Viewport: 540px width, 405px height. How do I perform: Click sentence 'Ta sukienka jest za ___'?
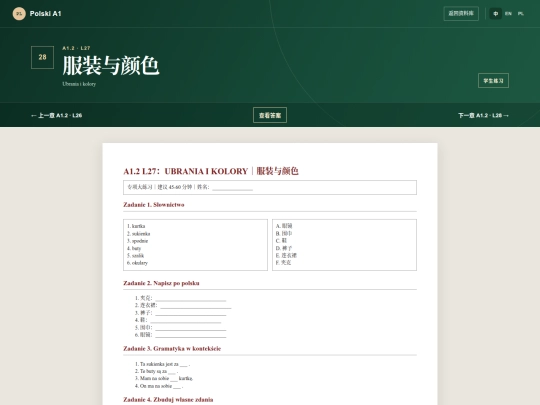[163, 364]
